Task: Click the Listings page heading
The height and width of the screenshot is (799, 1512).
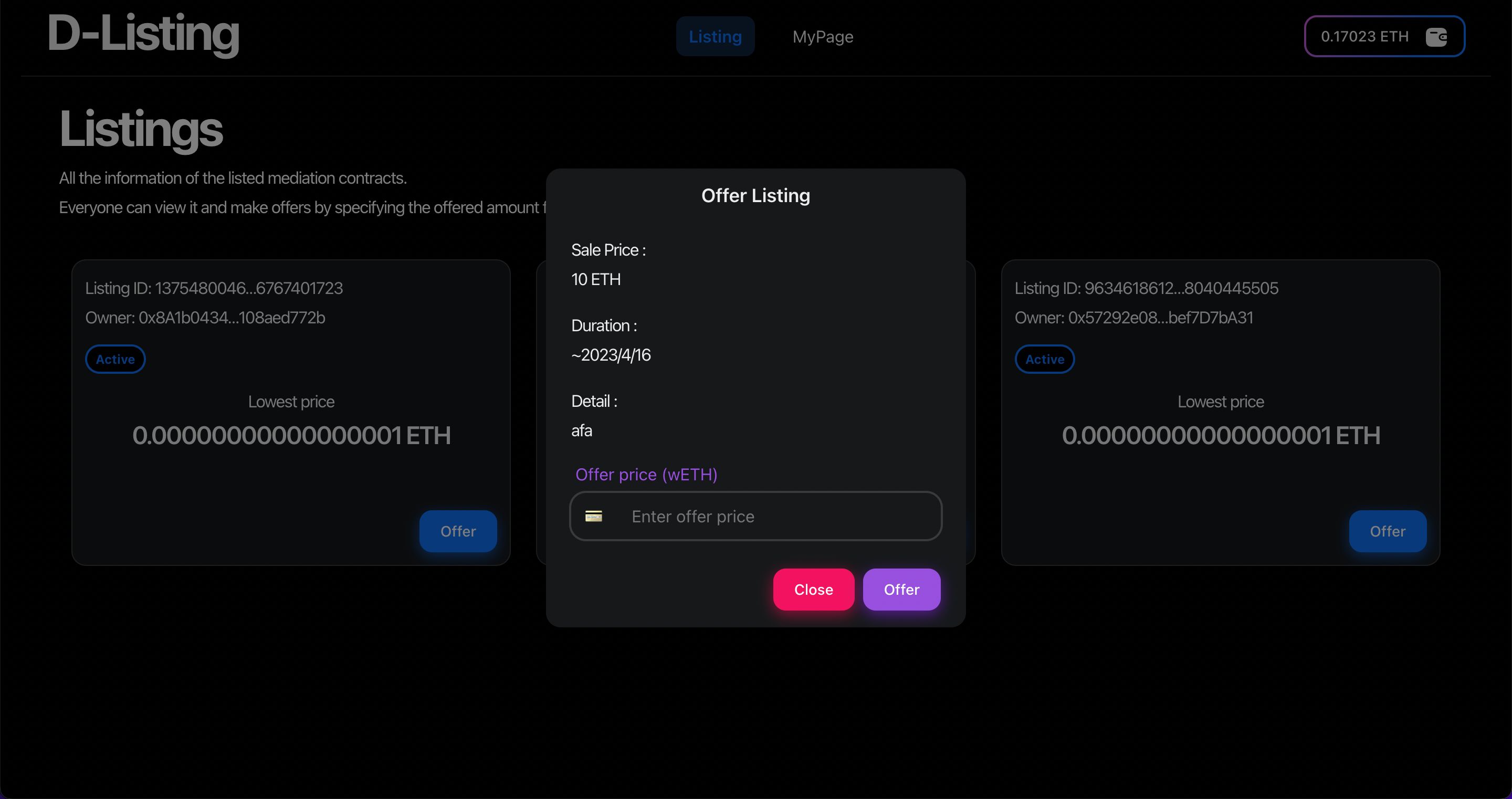Action: (141, 130)
